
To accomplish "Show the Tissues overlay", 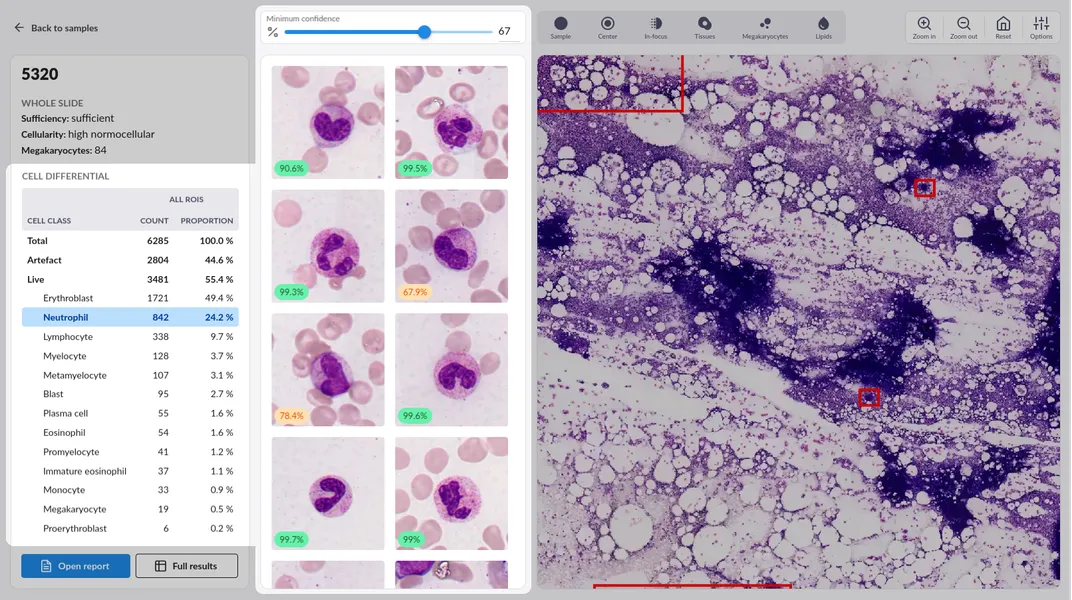I will [x=704, y=27].
